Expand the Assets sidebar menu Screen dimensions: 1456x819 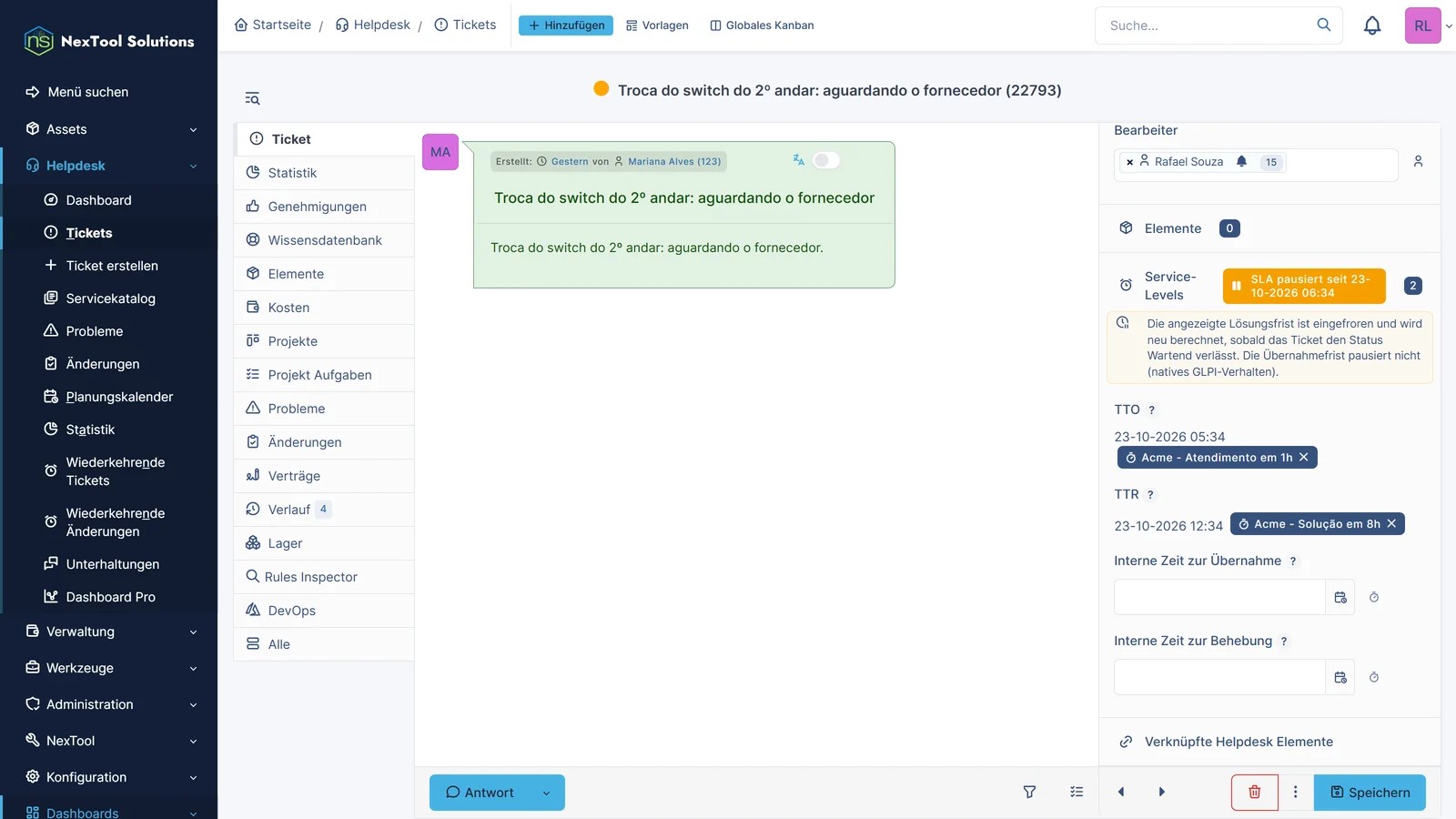[109, 129]
